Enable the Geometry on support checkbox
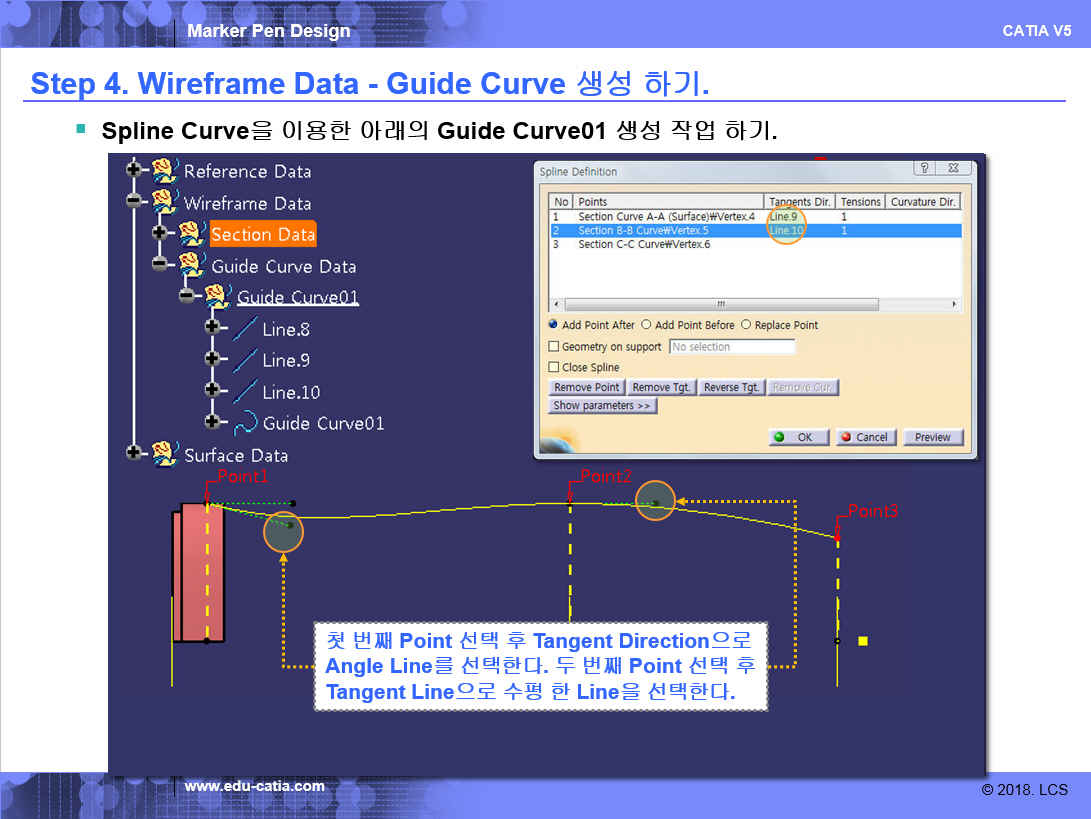 click(x=554, y=347)
